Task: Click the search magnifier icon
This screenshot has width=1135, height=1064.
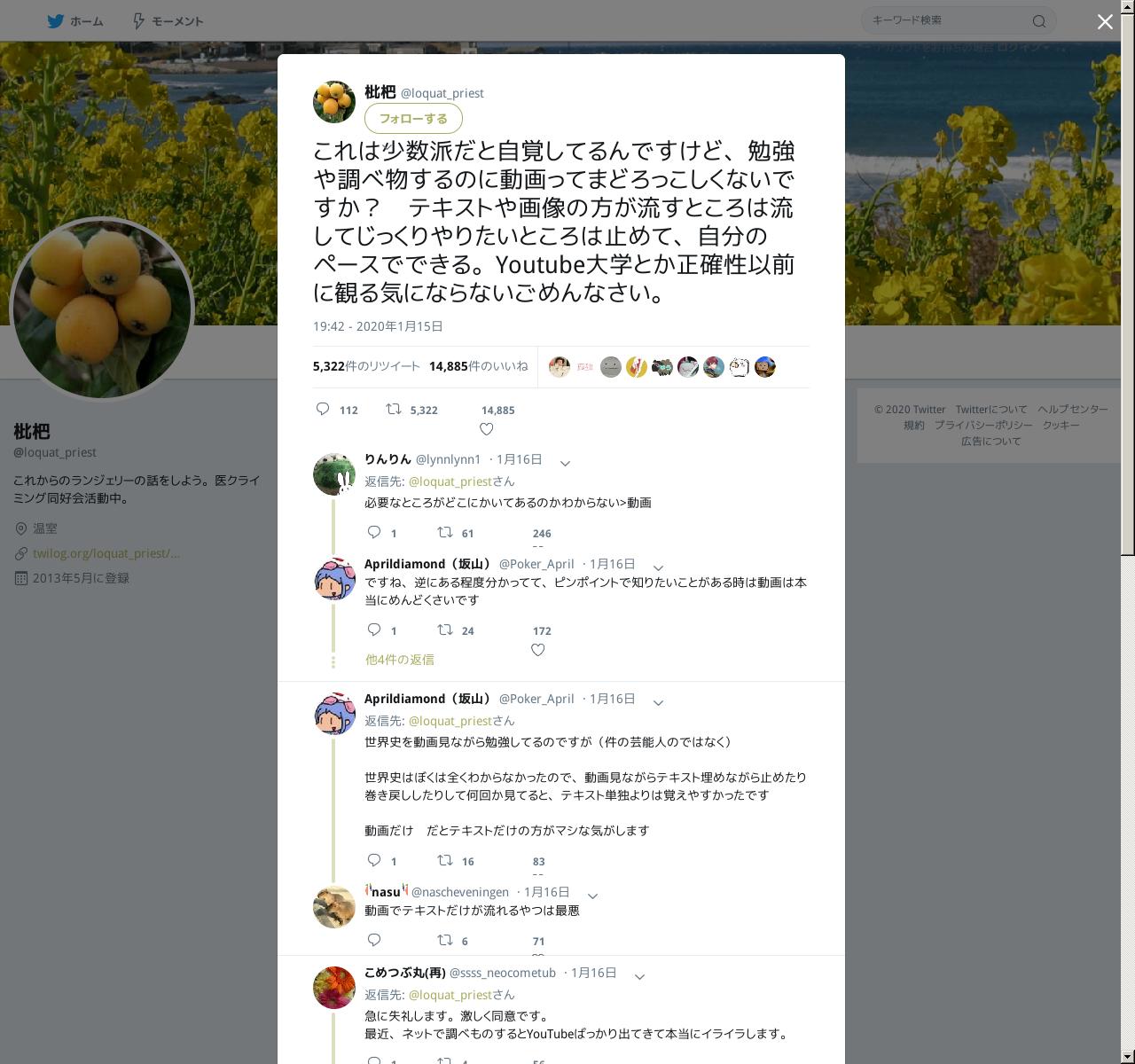Action: pos(1039,21)
